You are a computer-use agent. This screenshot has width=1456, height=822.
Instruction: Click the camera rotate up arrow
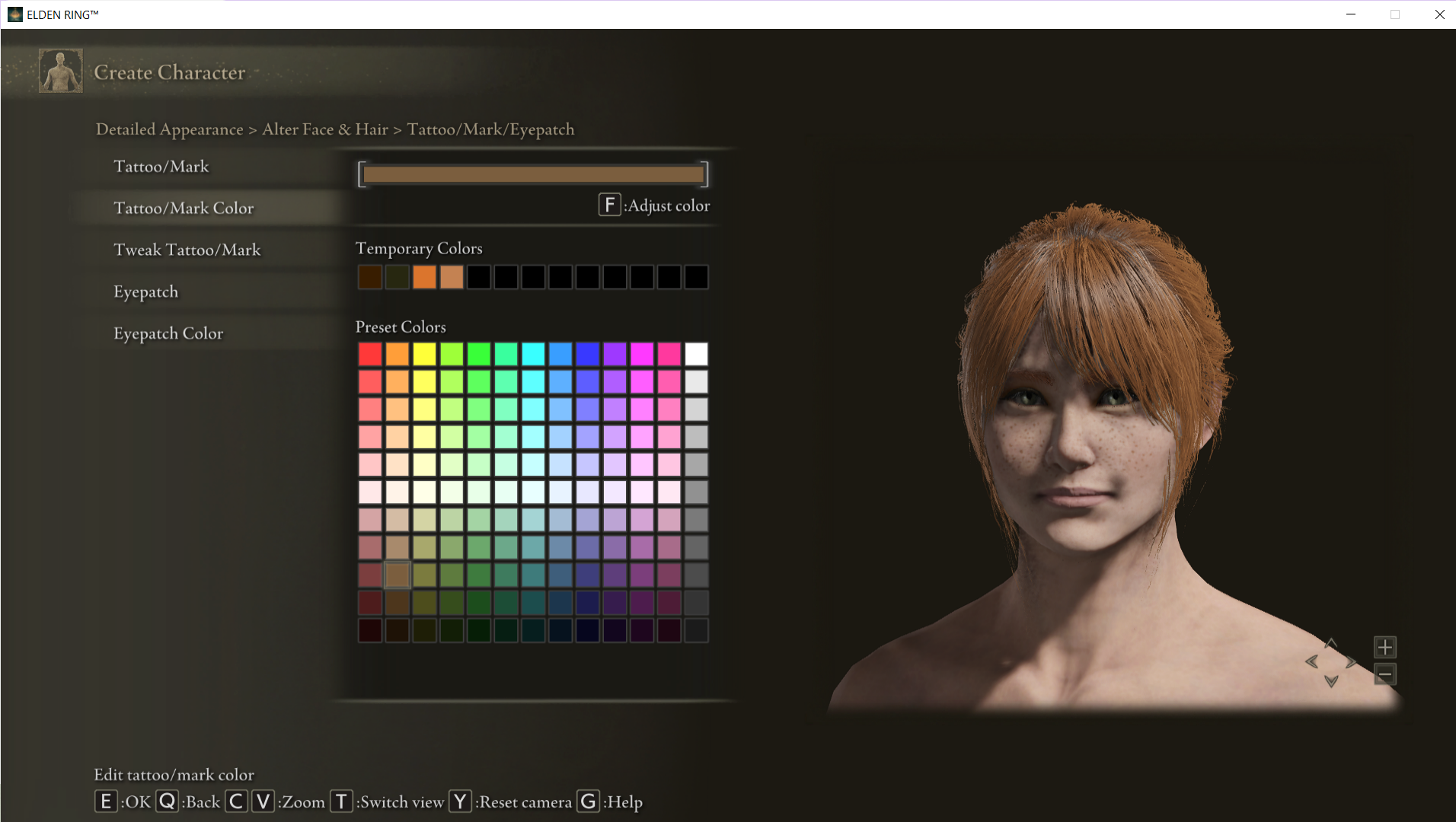(1330, 643)
